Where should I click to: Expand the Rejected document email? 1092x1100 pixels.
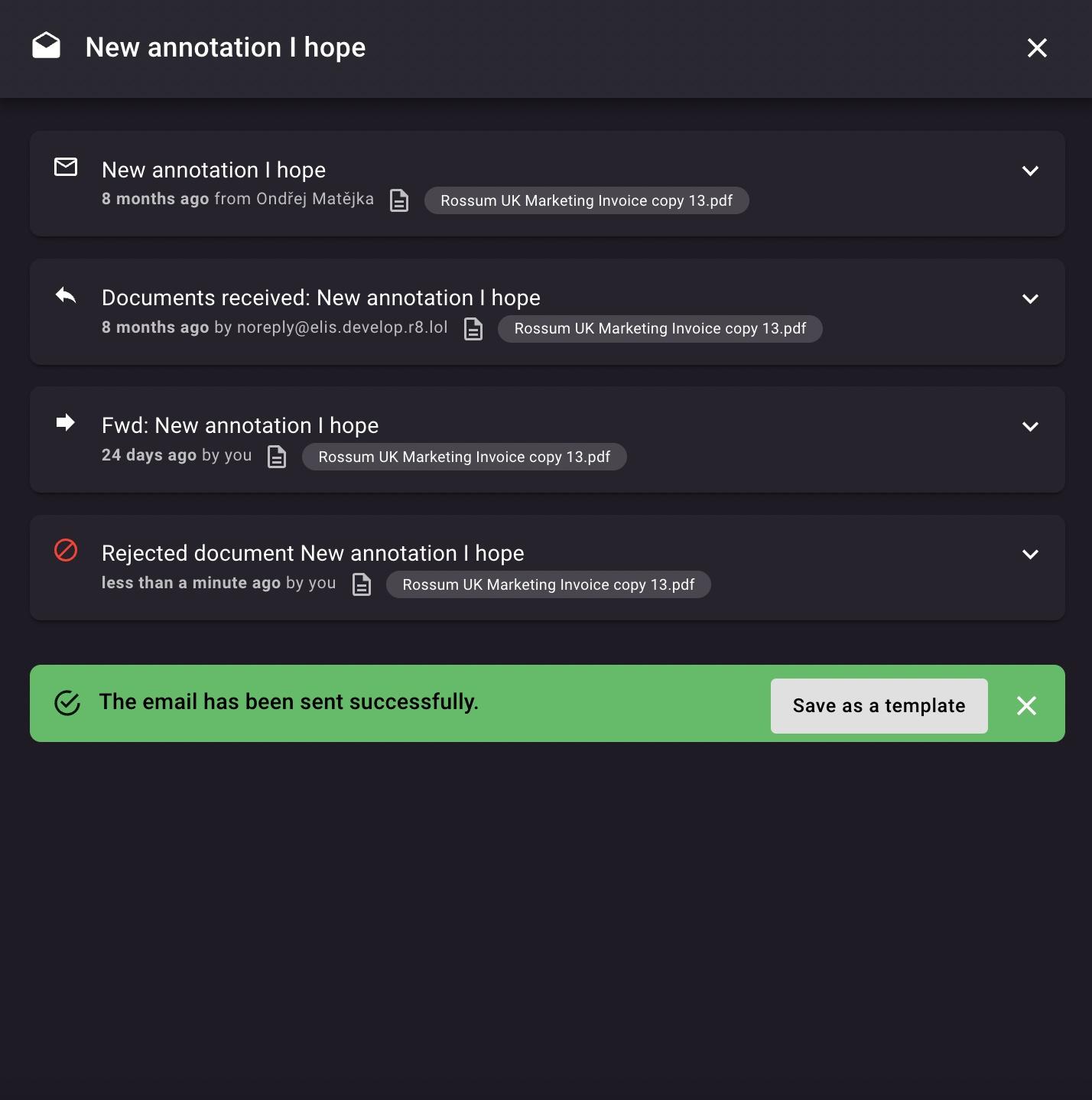pos(1030,554)
